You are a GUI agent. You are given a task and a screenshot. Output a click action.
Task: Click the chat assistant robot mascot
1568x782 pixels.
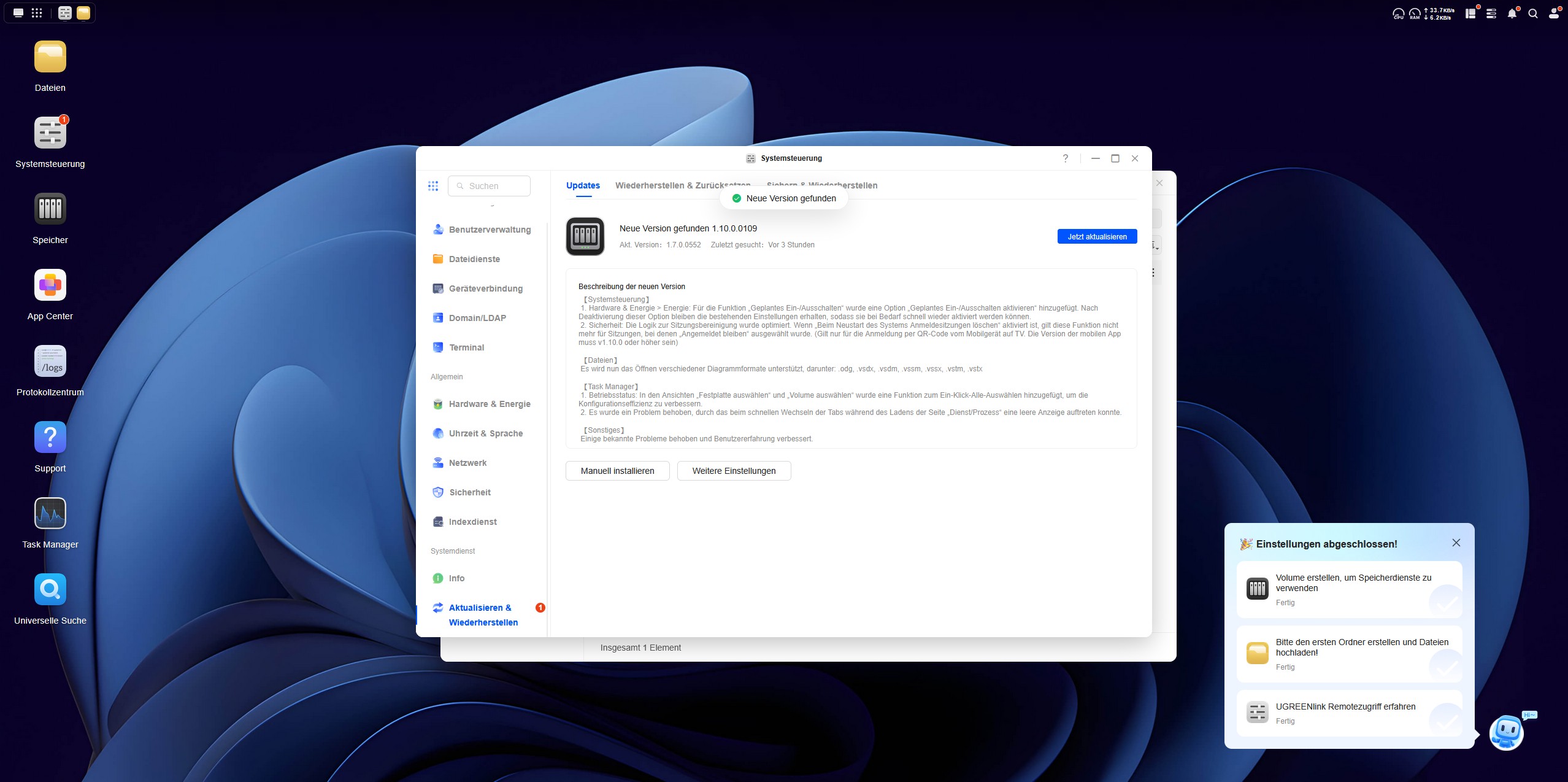1506,732
